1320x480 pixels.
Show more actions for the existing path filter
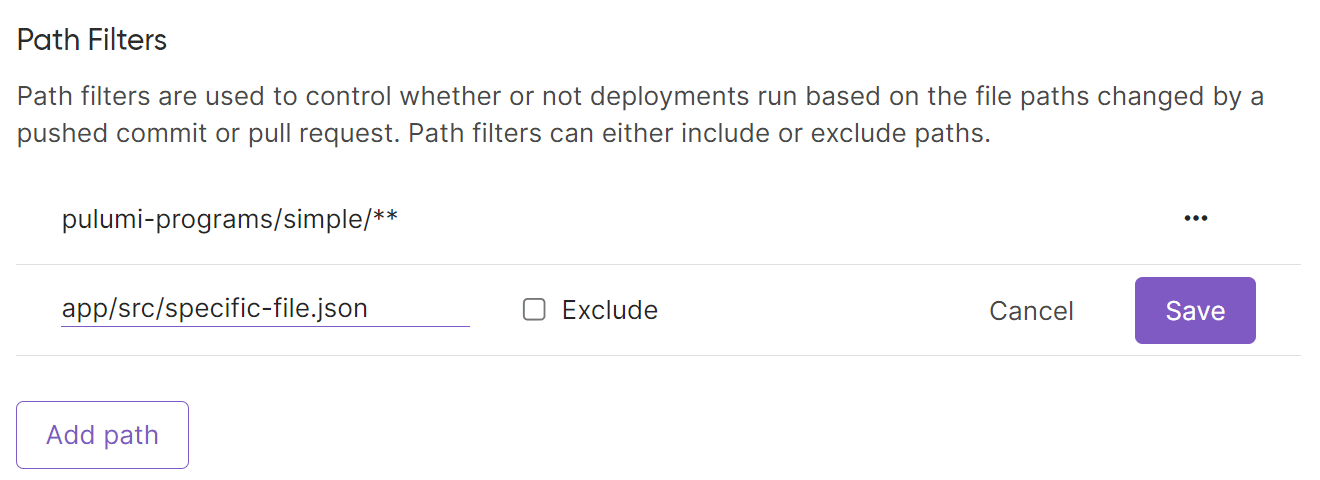coord(1195,219)
